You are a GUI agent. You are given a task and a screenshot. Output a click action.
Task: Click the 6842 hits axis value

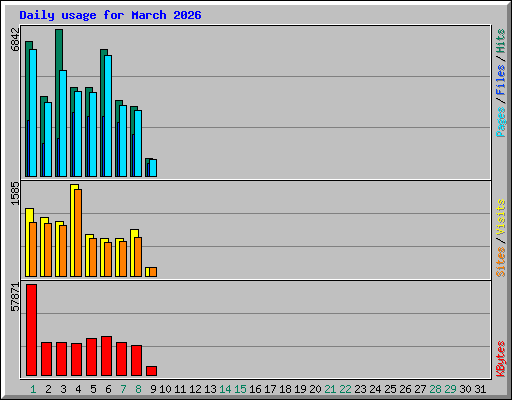(15, 39)
